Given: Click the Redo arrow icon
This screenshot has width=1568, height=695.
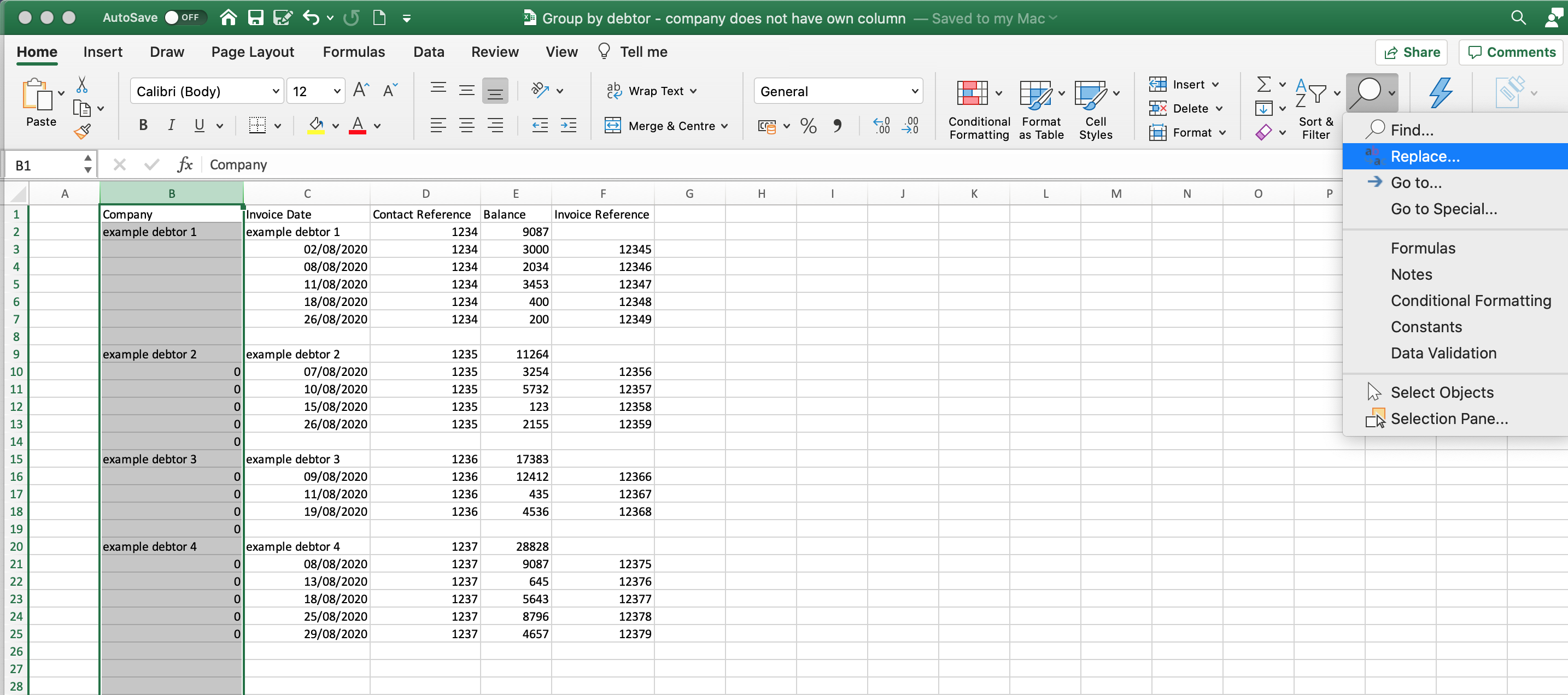Looking at the screenshot, I should 351,17.
